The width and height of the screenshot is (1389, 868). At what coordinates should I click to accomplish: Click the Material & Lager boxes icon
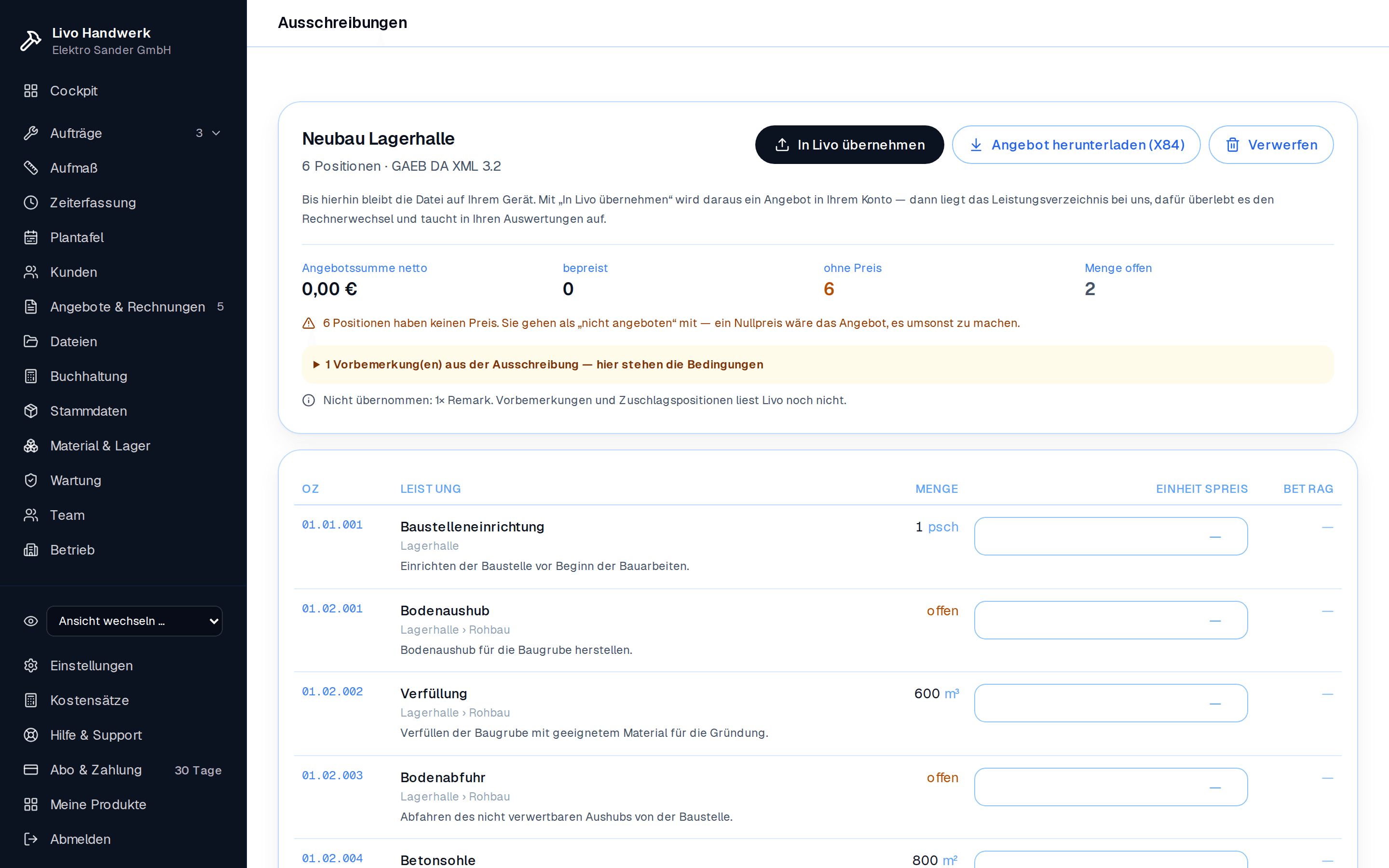tap(31, 446)
